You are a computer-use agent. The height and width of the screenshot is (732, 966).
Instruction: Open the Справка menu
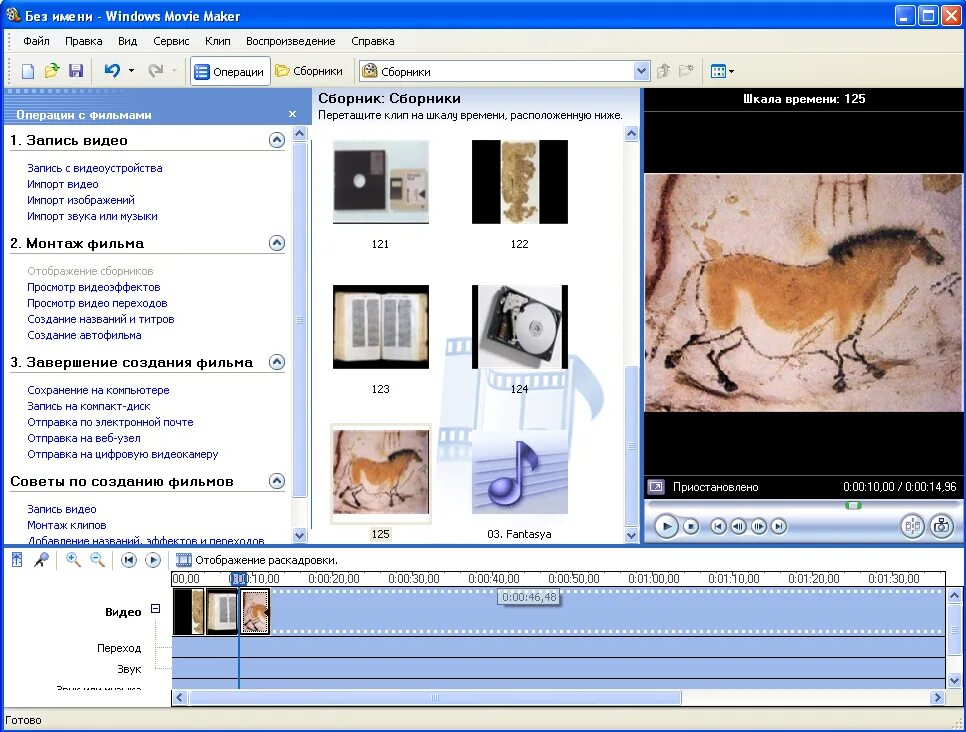click(x=373, y=41)
